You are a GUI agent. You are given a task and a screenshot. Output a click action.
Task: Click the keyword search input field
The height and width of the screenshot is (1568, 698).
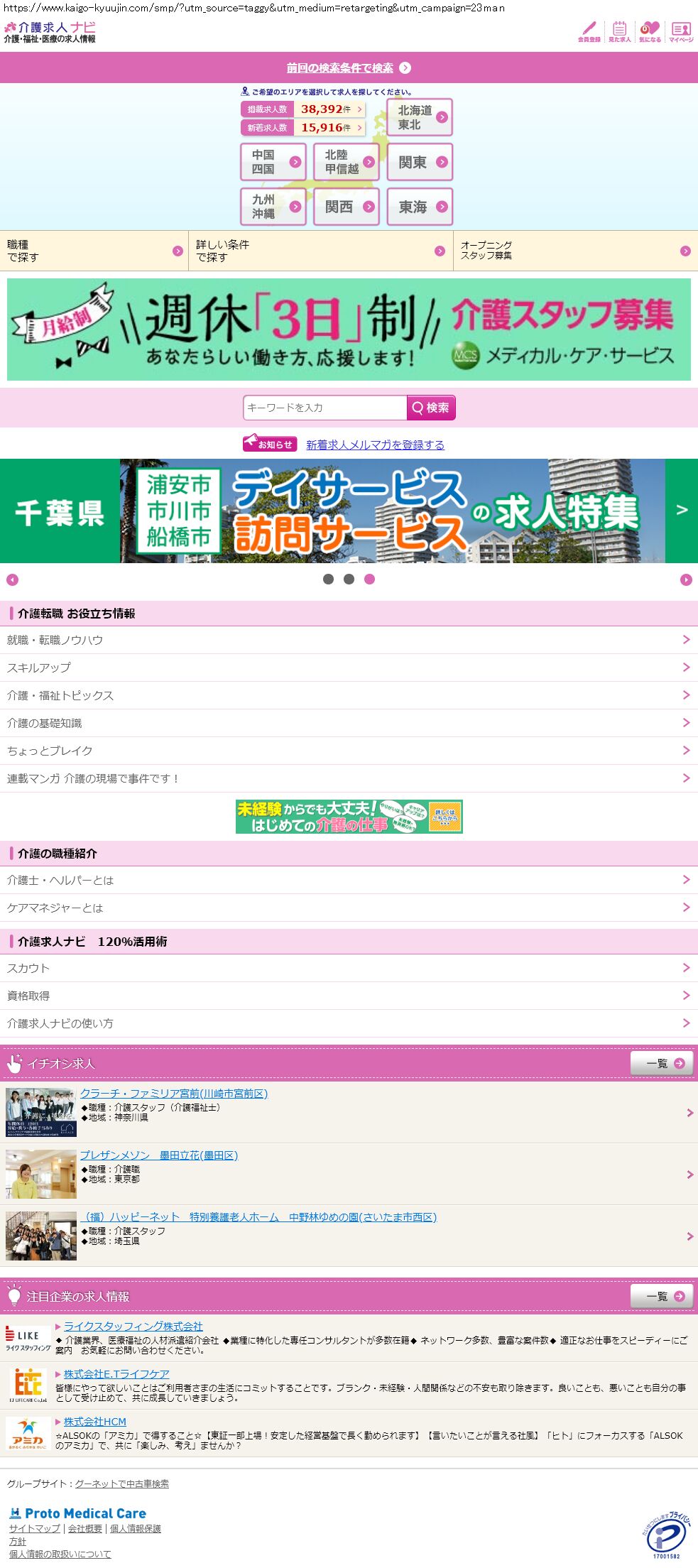325,408
